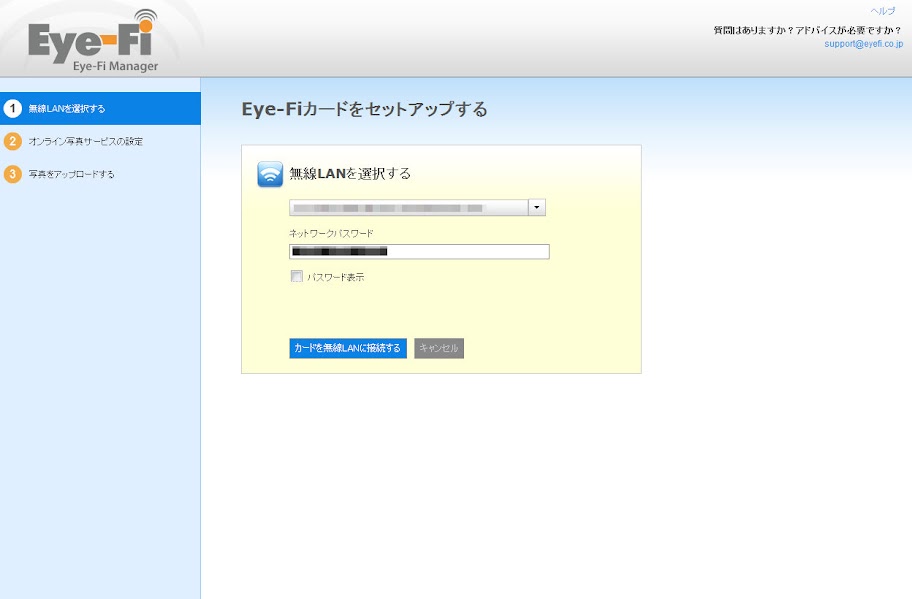Image resolution: width=912 pixels, height=599 pixels.
Task: Click the ネットワークパスワード field label
Action: coord(331,233)
